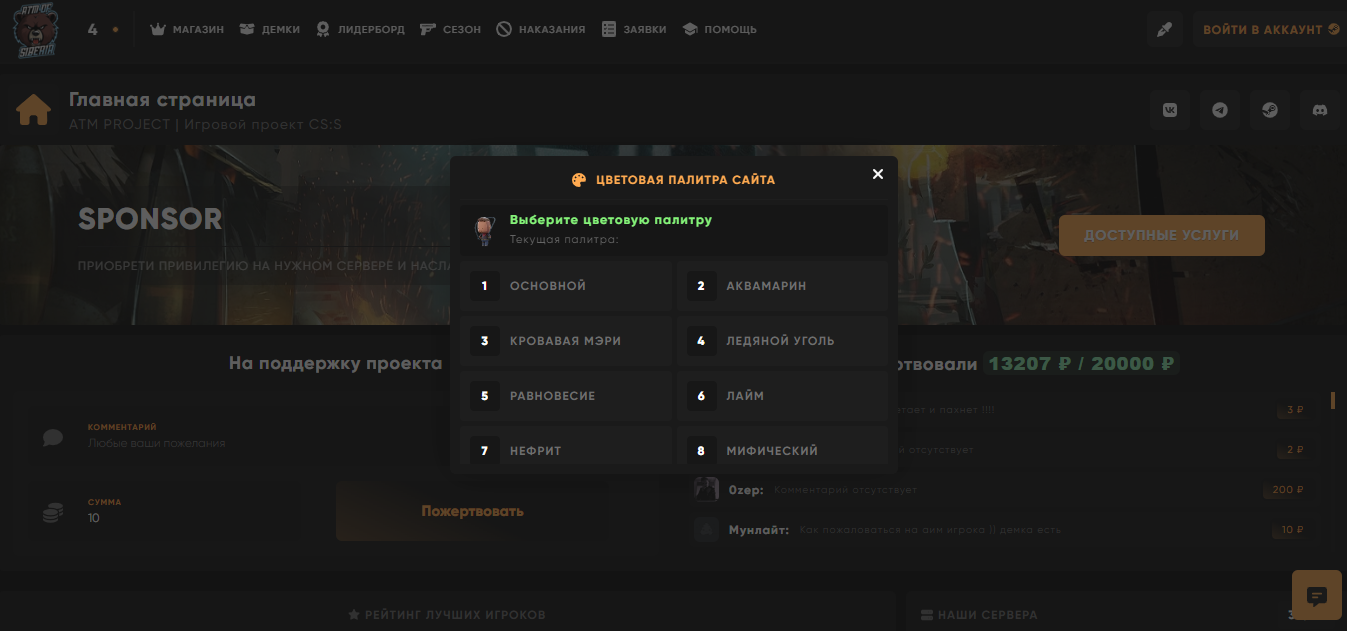Click the home page house icon
The height and width of the screenshot is (631, 1347).
coord(34,110)
